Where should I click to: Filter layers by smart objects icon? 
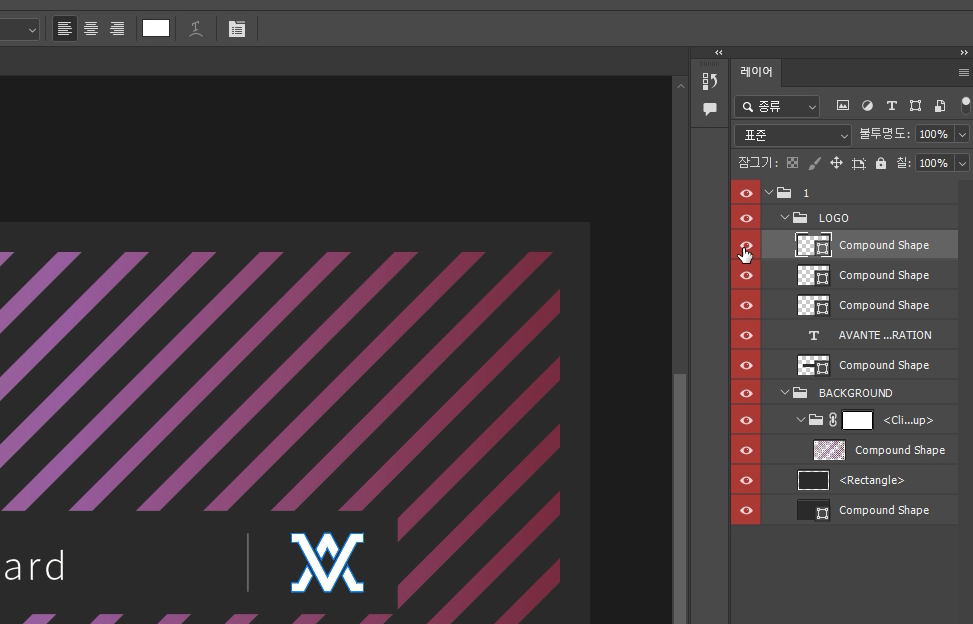(940, 106)
